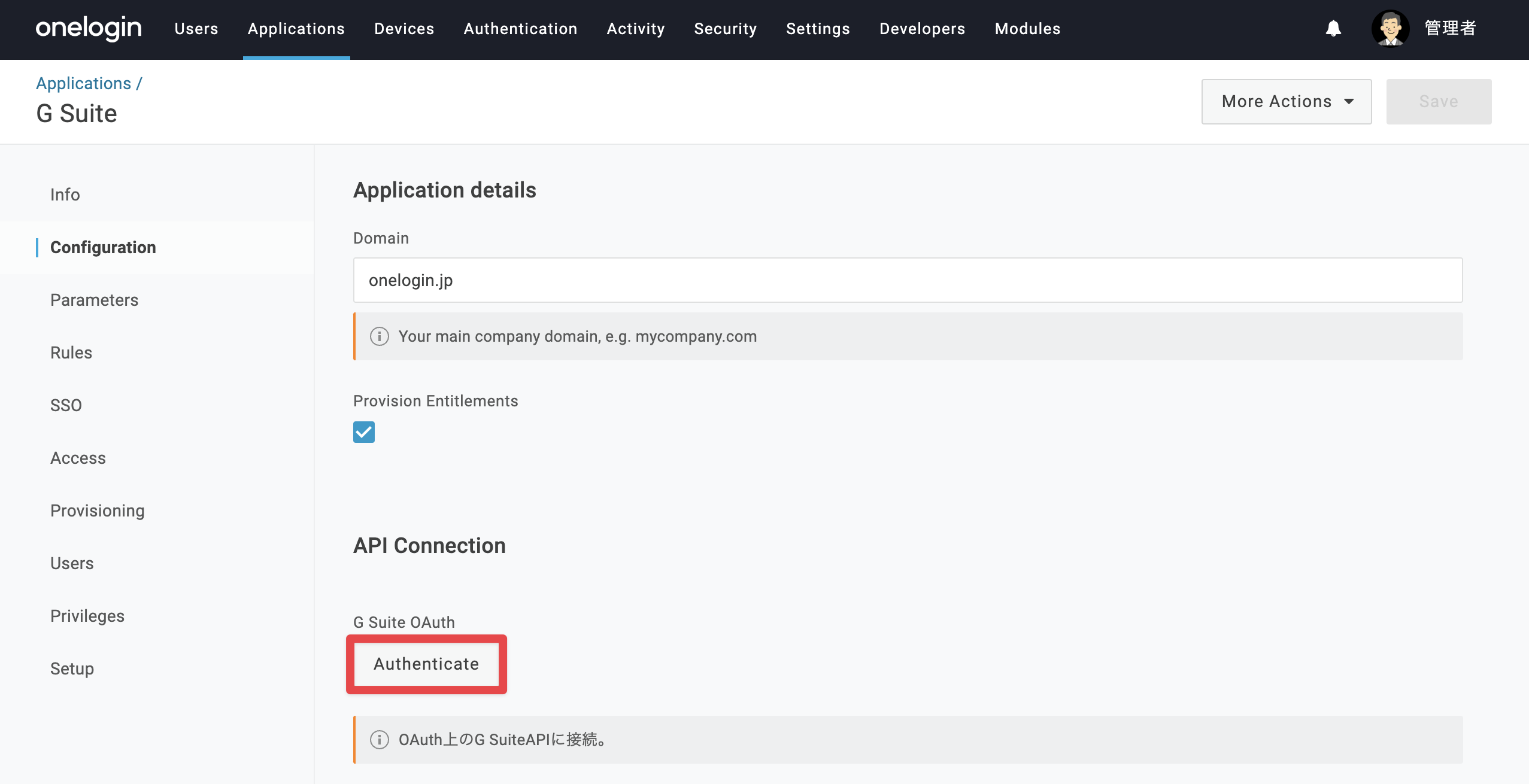Click the Authenticate button

point(426,664)
